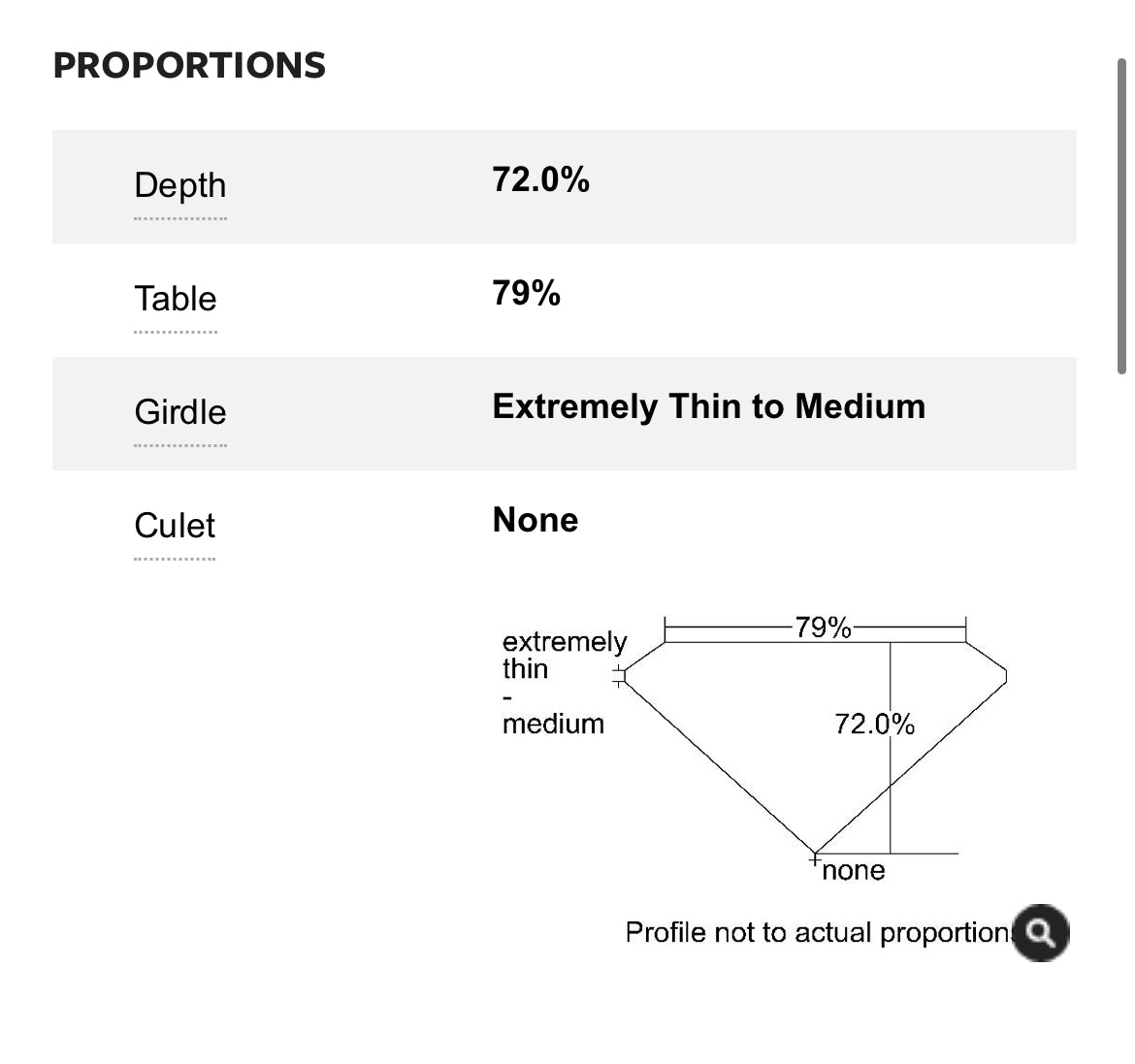Click the Extremely Thin to Medium value
Image resolution: width=1135 pixels, height=1064 pixels.
[x=708, y=406]
